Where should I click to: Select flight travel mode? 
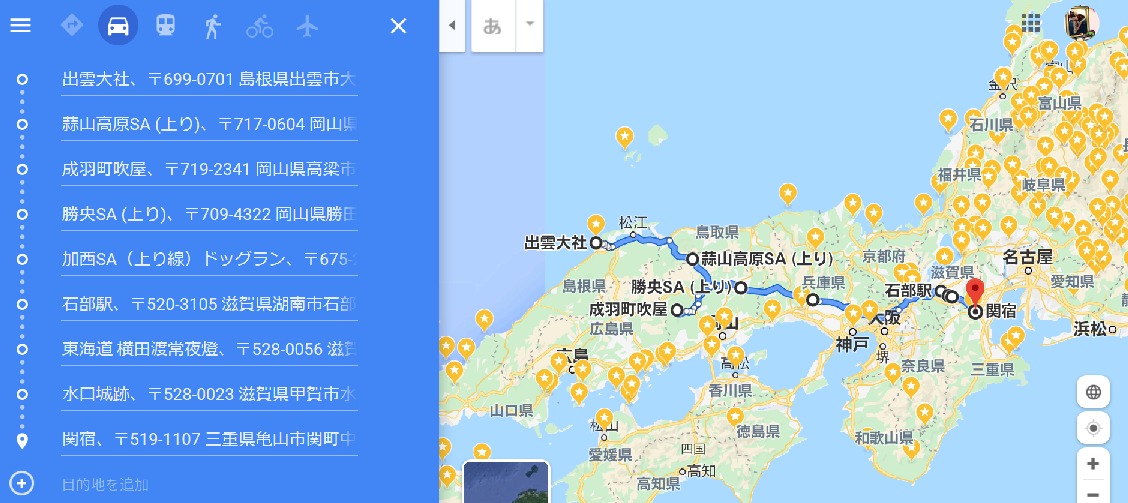[x=307, y=27]
